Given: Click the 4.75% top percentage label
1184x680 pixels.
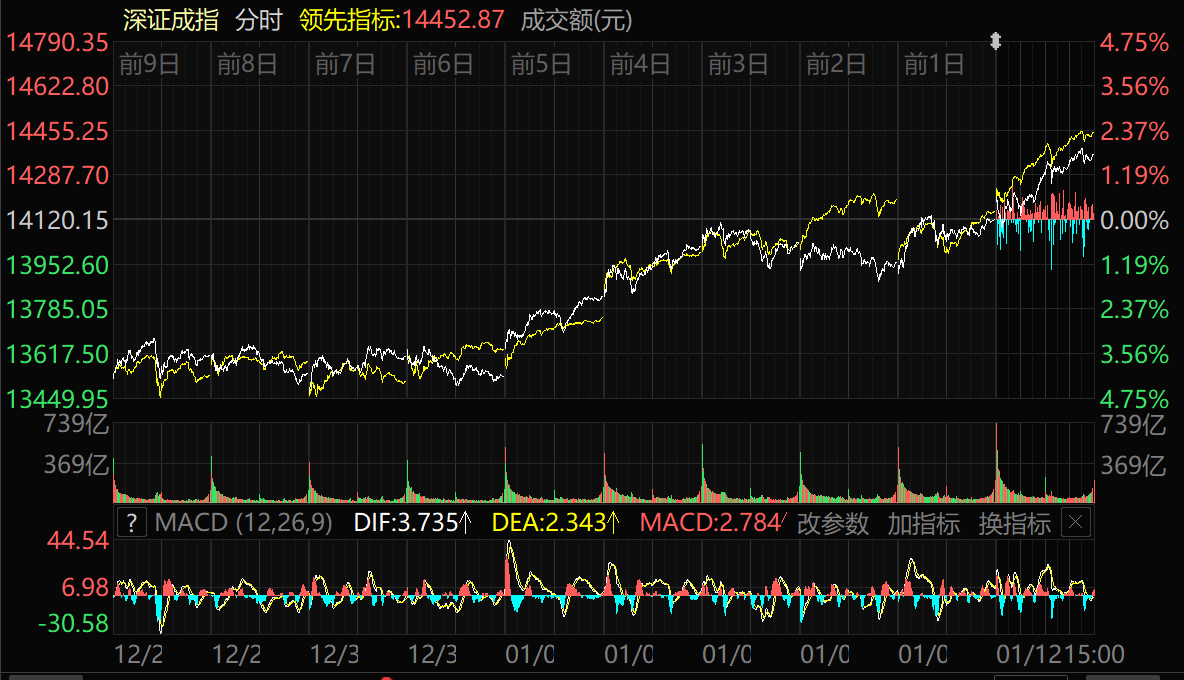Looking at the screenshot, I should pos(1134,42).
